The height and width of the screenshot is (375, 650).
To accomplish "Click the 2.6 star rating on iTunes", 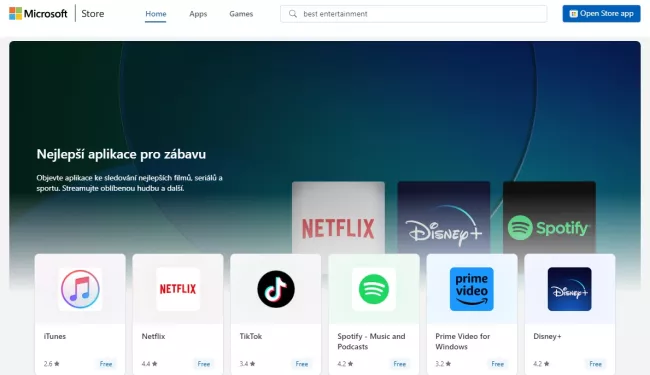I will 51,364.
